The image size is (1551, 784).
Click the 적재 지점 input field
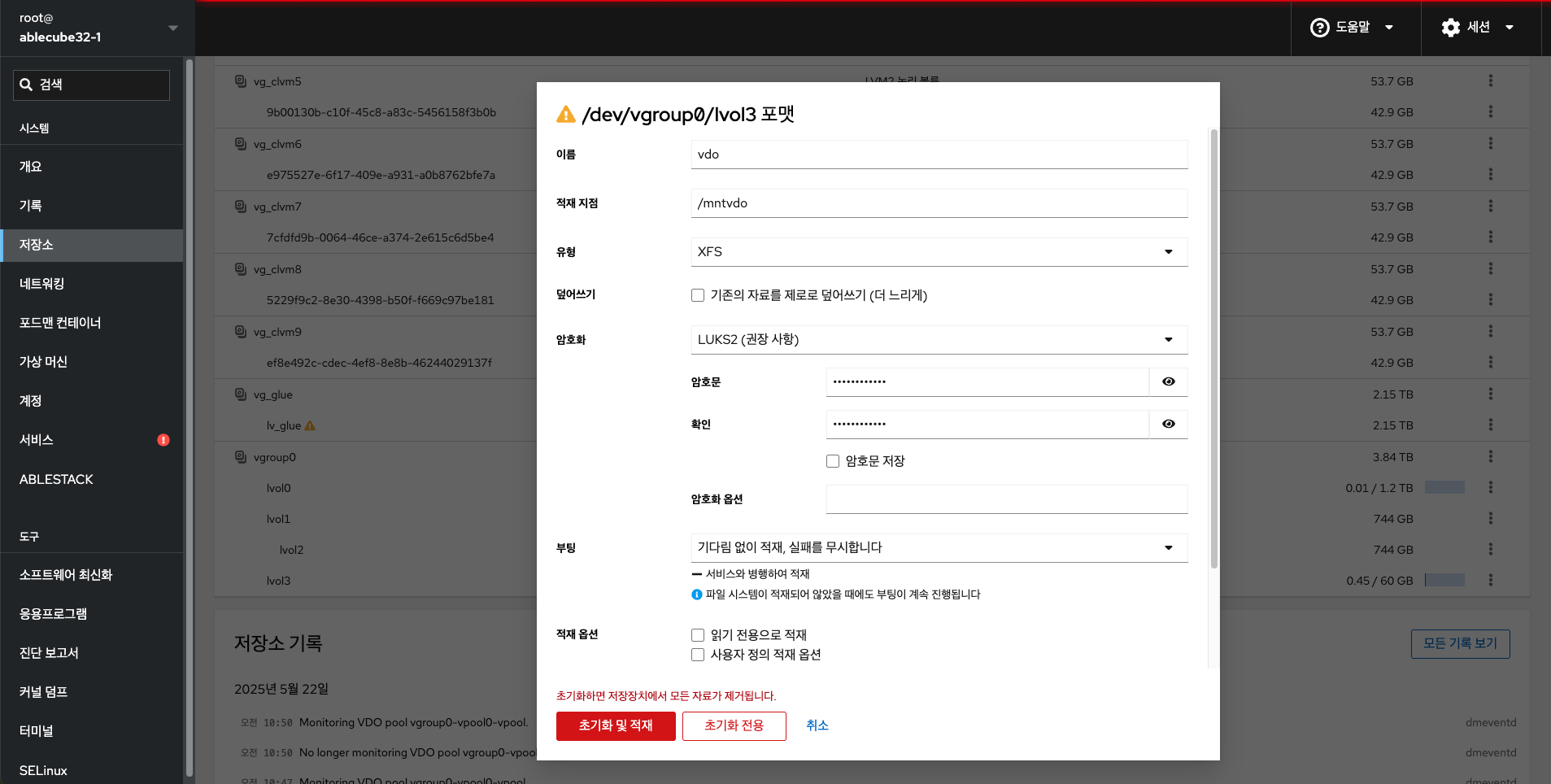(x=939, y=203)
